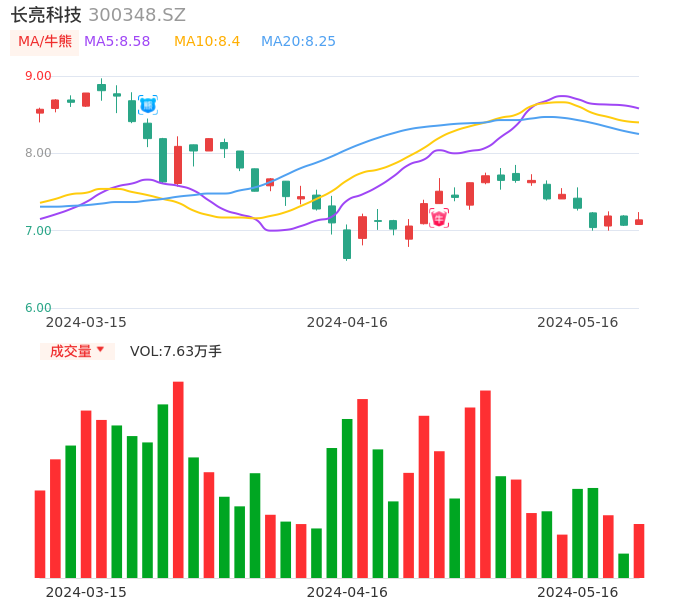Click the 7.00 price axis label

[38, 231]
